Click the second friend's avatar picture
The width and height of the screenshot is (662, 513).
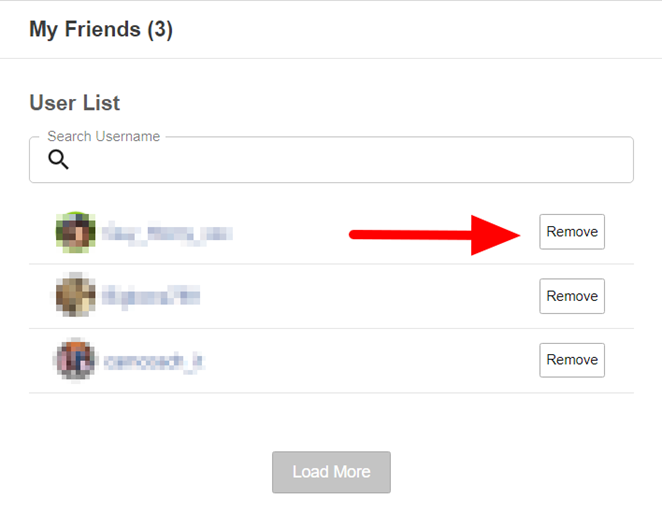click(75, 296)
